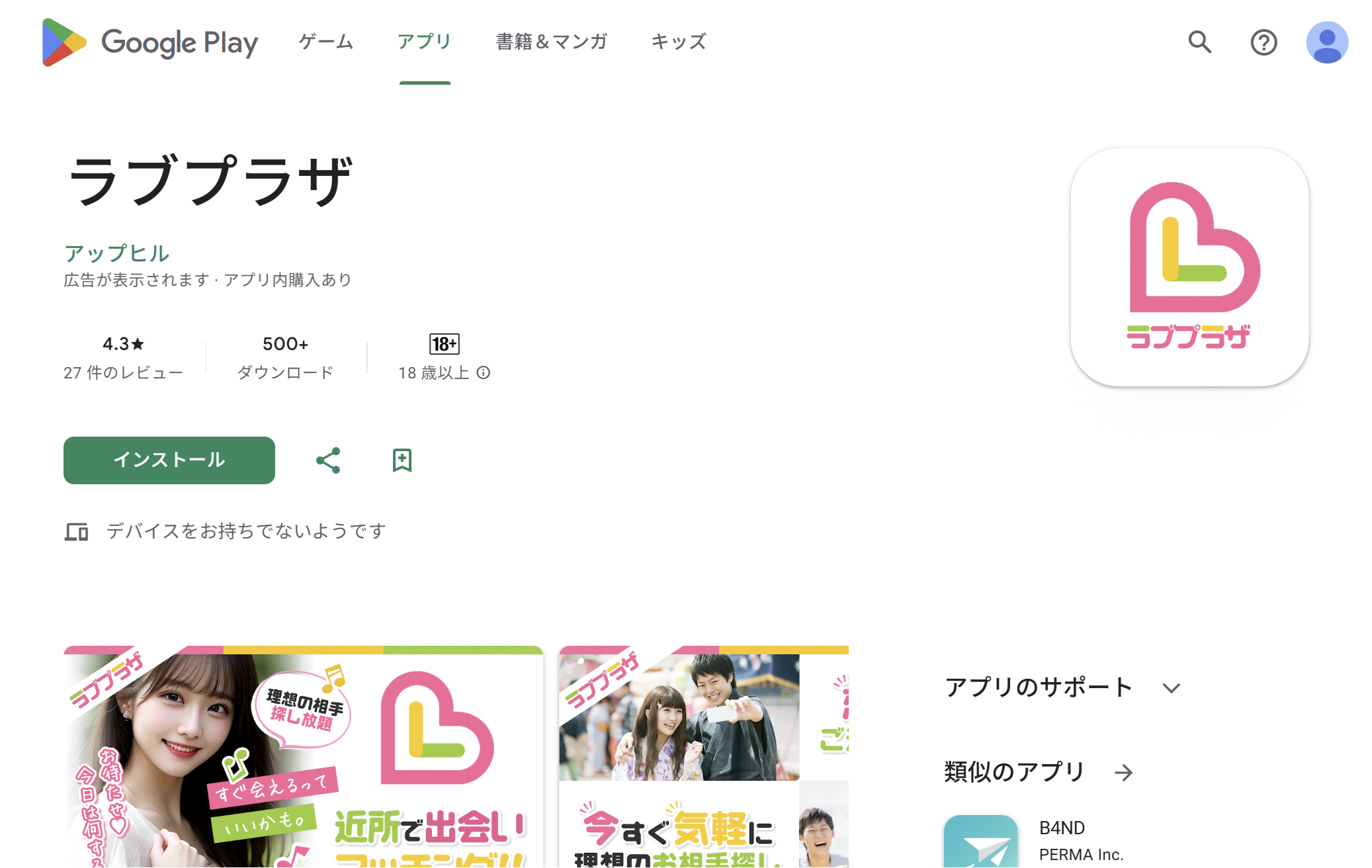
Task: Open the B4ND app icon
Action: [x=980, y=841]
